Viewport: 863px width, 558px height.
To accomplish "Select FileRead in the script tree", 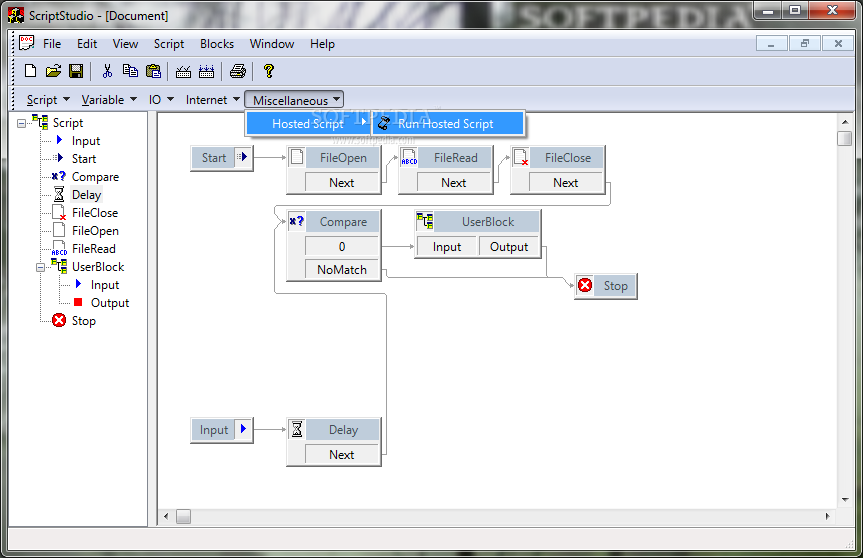I will [94, 249].
